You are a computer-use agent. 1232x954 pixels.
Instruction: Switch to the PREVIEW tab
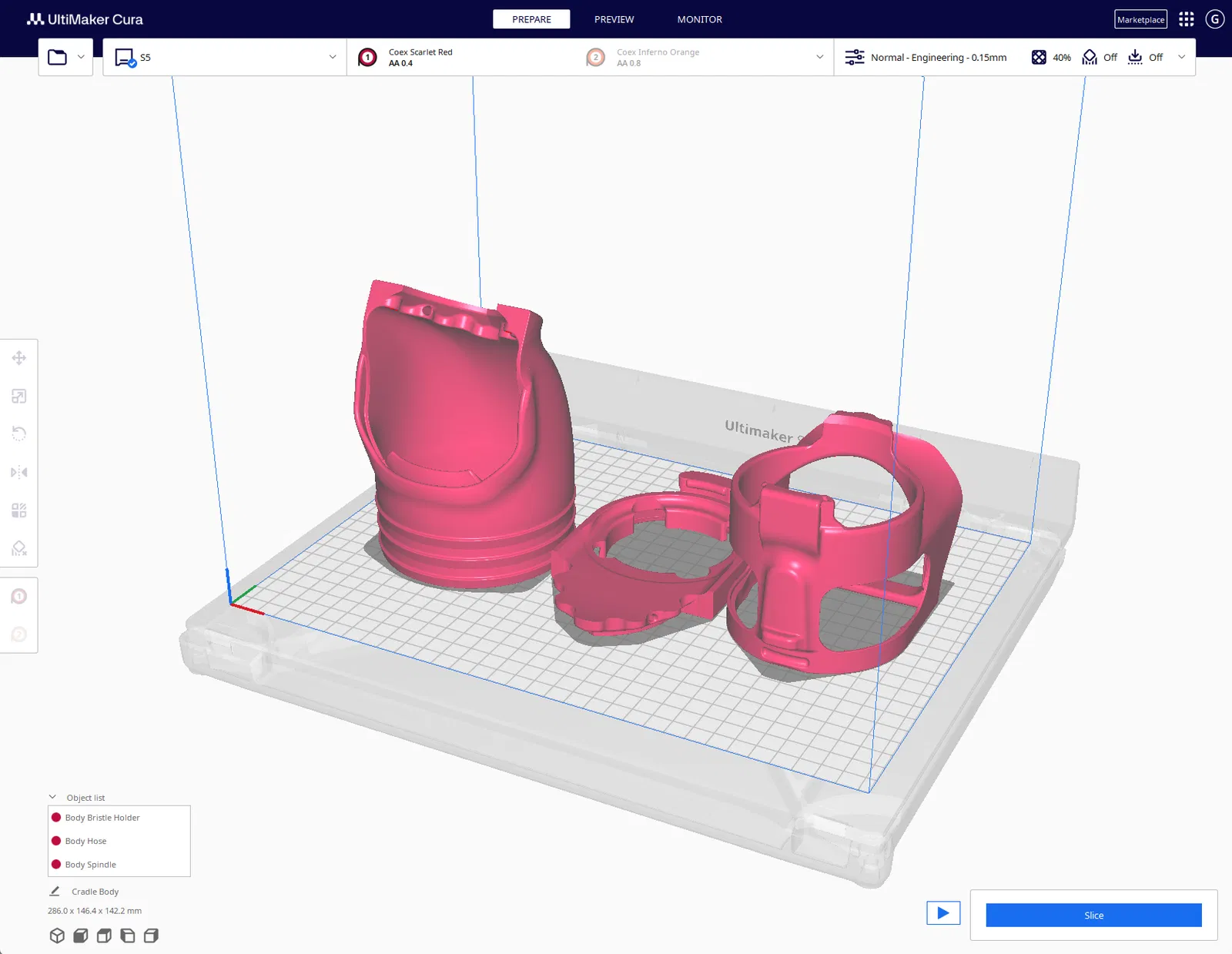pyautogui.click(x=614, y=19)
